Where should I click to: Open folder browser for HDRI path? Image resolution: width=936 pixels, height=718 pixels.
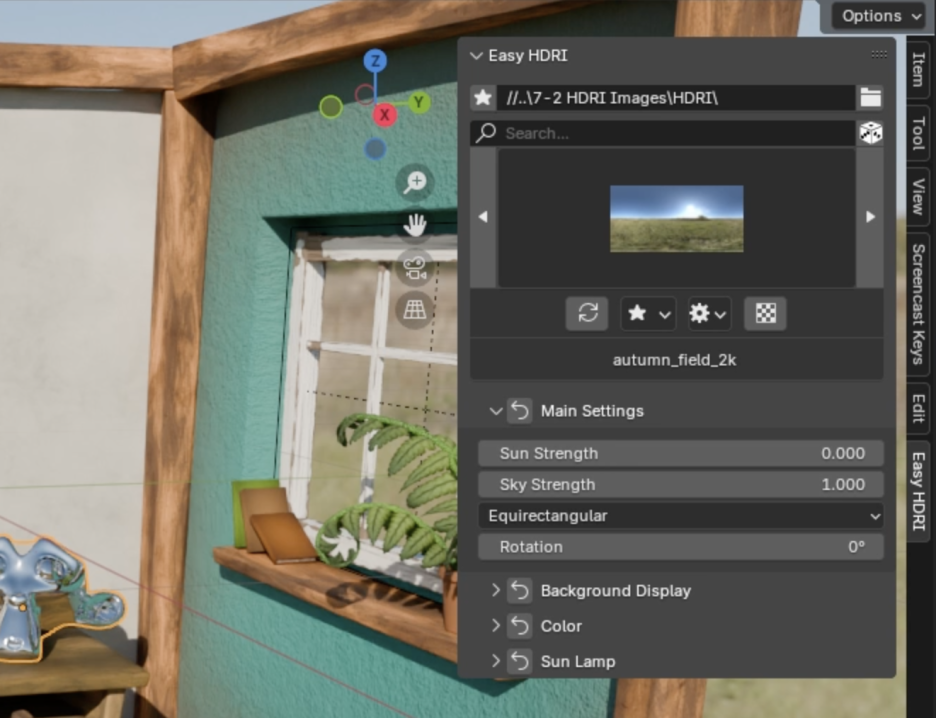click(870, 97)
